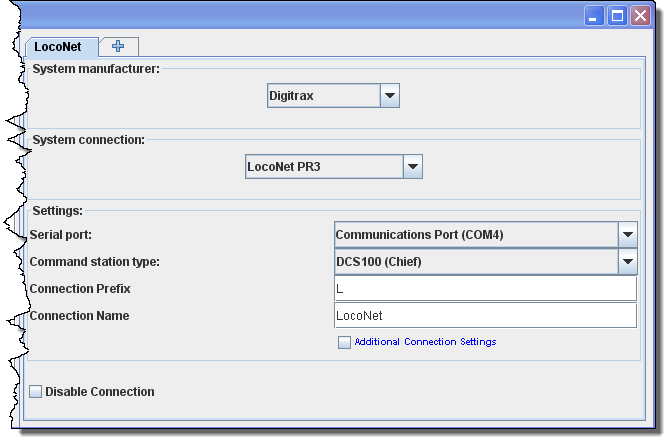Viewport: 672px width, 445px height.
Task: Maximize the preferences window
Action: [x=617, y=15]
